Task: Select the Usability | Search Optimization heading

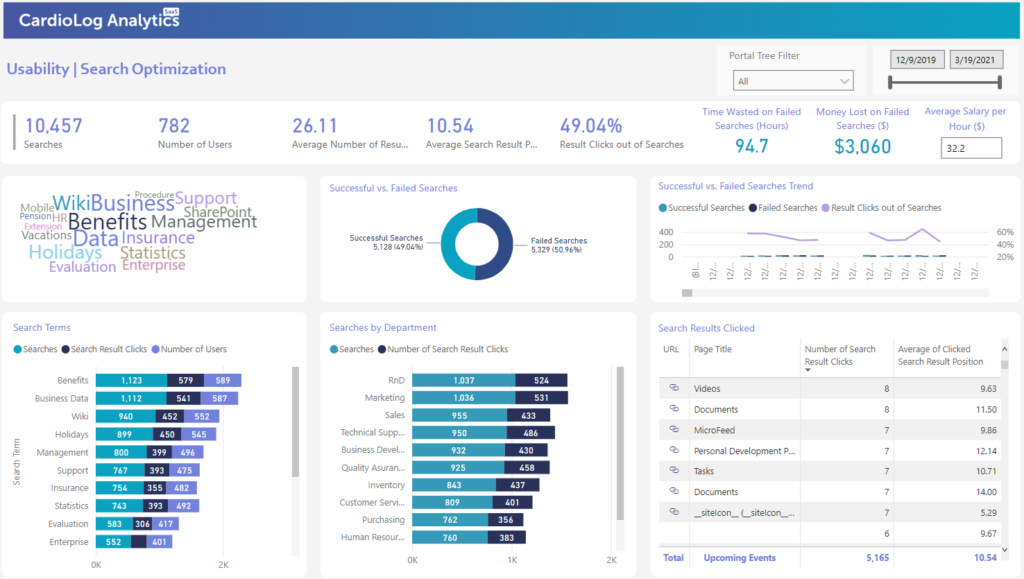Action: (x=114, y=69)
